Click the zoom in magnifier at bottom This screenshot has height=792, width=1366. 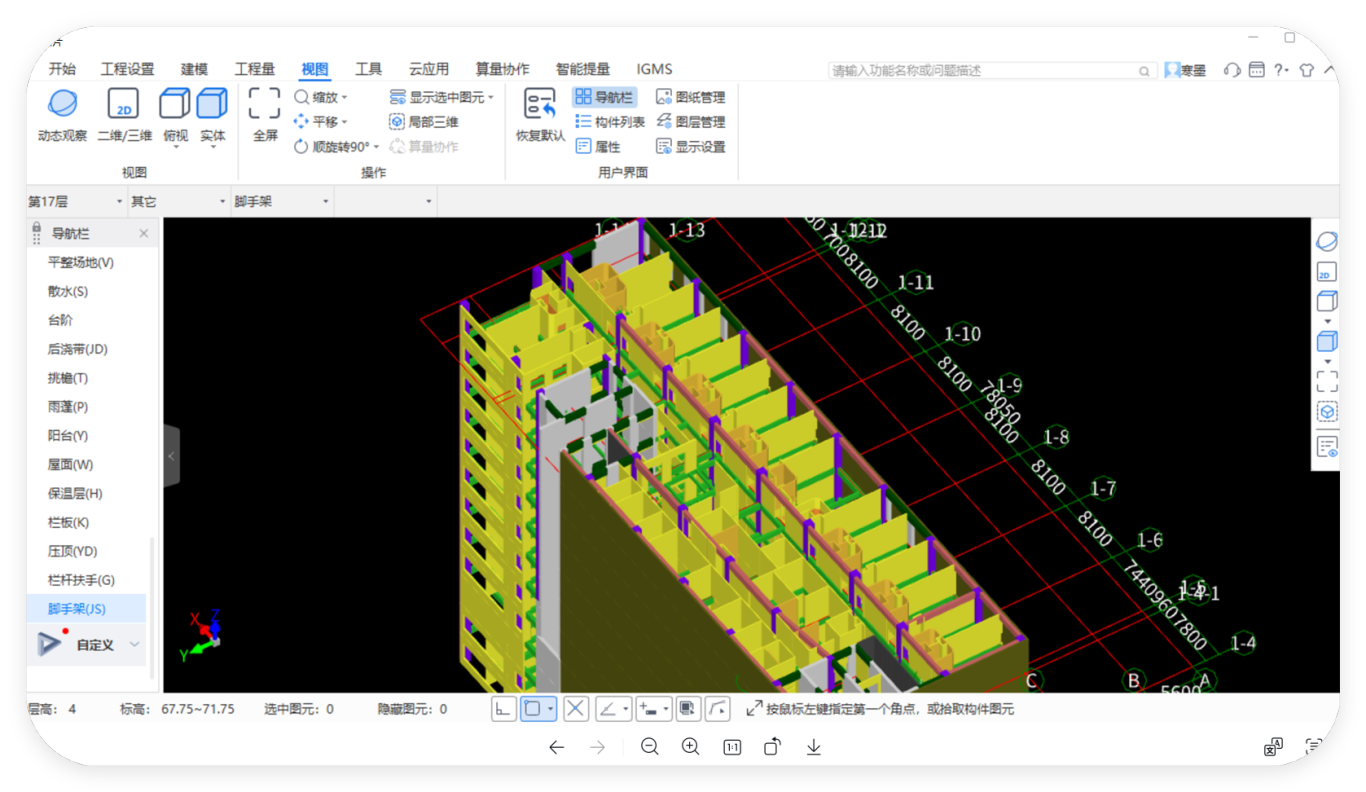pos(690,747)
